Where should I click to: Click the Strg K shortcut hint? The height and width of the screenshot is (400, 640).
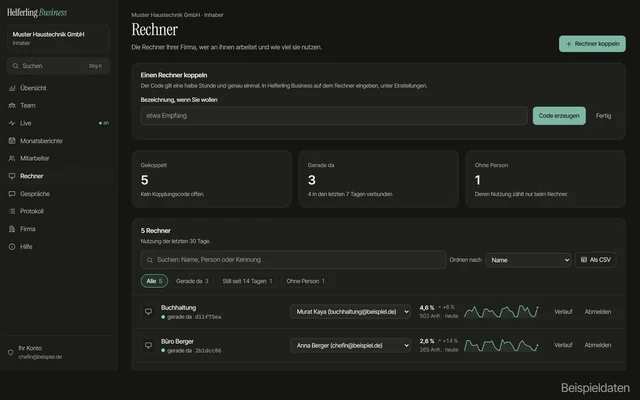click(96, 66)
